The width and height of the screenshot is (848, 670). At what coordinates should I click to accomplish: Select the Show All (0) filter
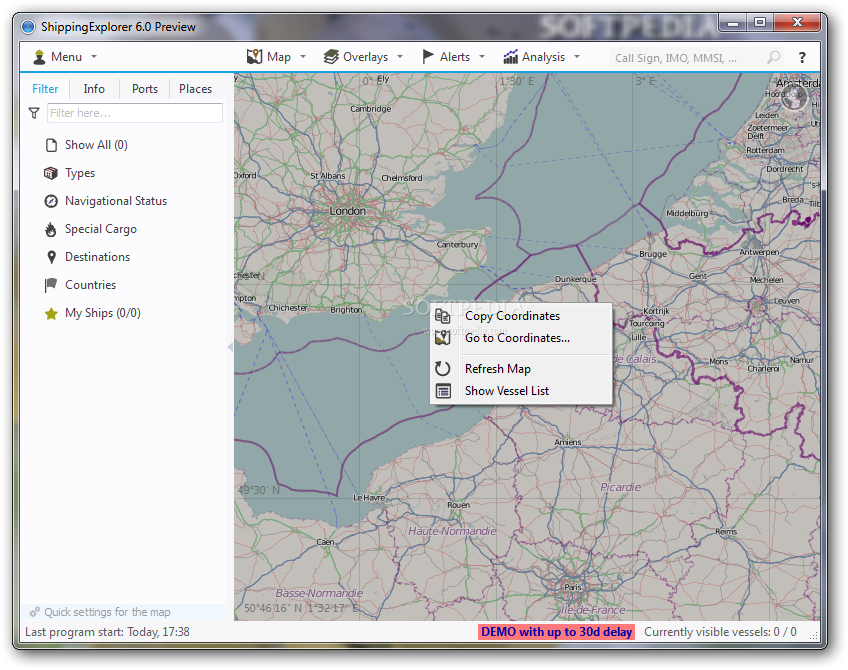96,145
